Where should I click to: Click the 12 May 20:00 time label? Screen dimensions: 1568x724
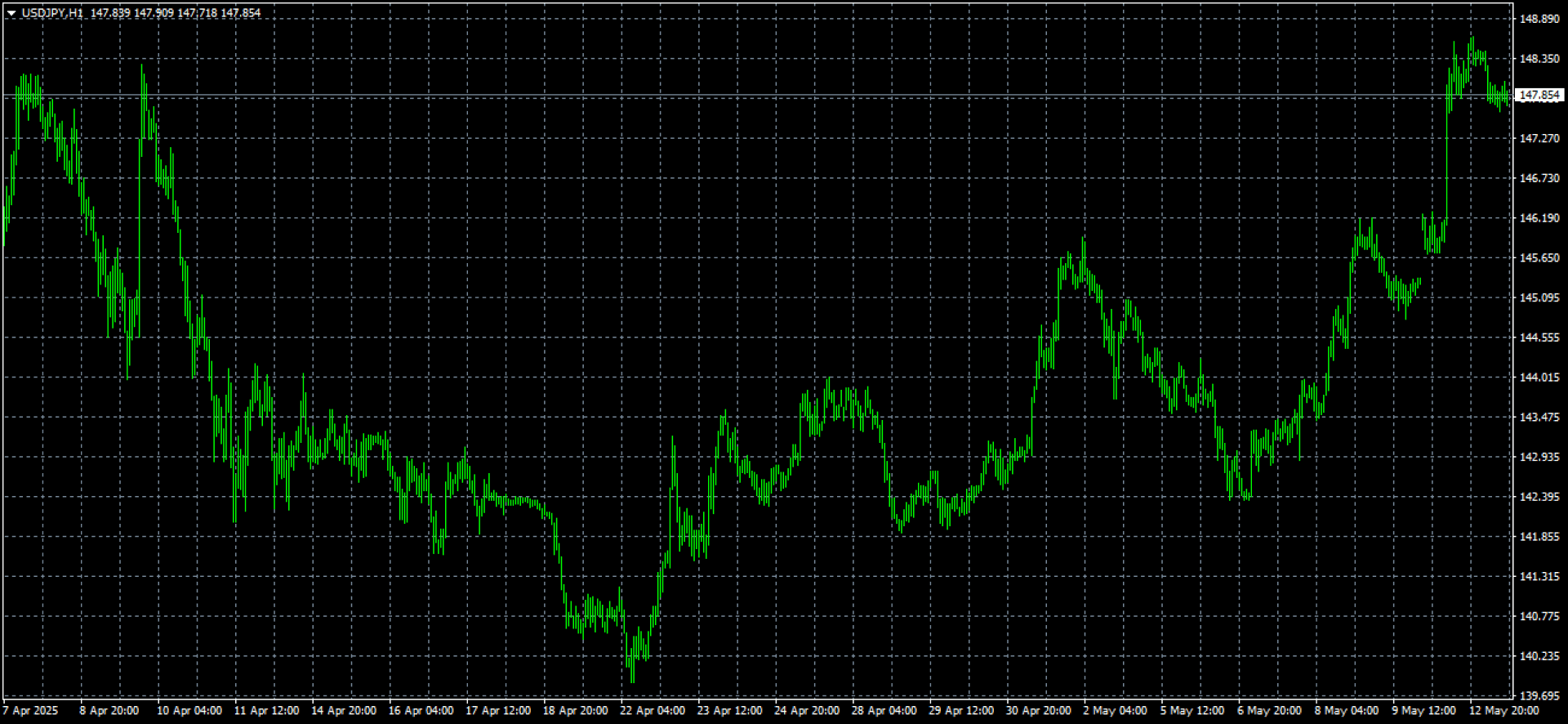tap(1503, 711)
